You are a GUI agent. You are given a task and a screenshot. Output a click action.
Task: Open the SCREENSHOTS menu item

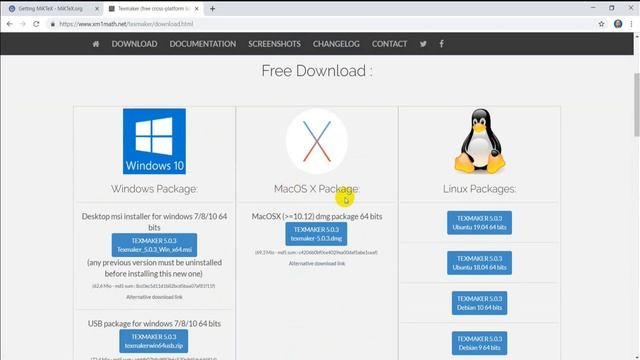[x=274, y=44]
